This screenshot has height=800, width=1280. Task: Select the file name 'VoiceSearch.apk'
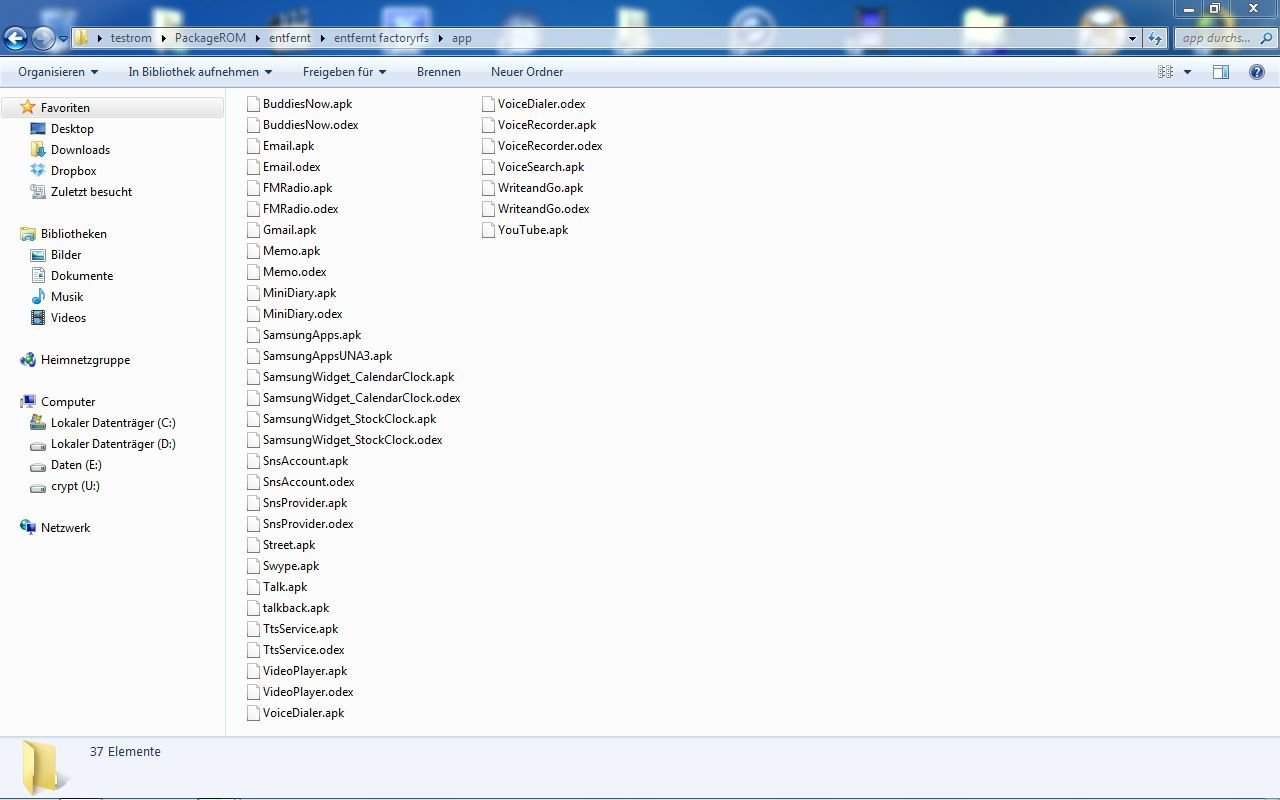[x=541, y=167]
